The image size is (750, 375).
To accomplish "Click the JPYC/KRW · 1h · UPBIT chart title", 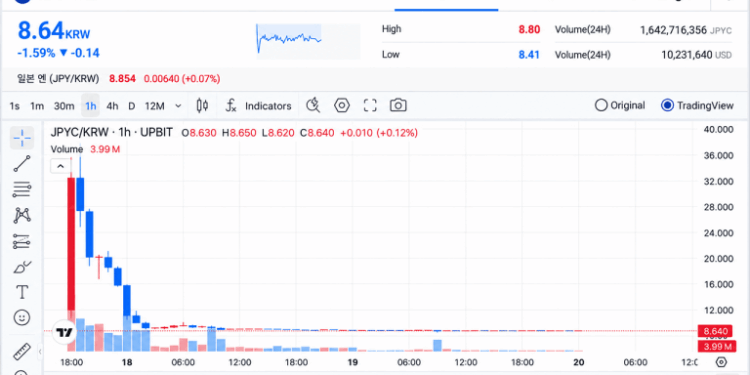I will click(111, 132).
